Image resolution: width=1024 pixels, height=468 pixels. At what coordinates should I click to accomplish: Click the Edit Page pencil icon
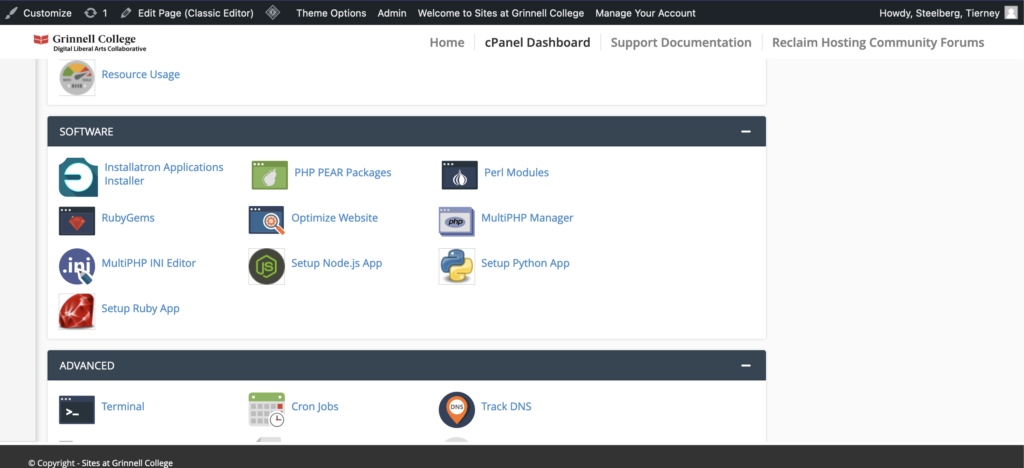pyautogui.click(x=126, y=13)
